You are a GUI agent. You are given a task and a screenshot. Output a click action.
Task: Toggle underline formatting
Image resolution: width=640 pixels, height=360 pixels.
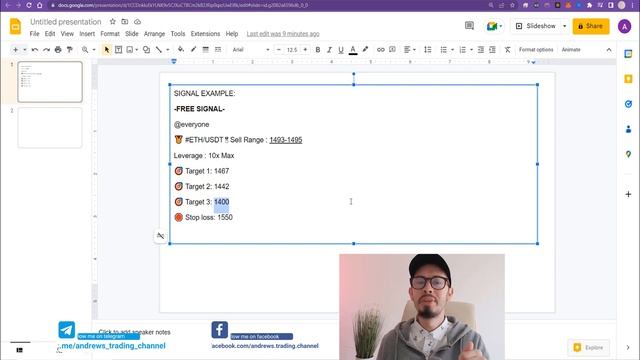click(341, 50)
